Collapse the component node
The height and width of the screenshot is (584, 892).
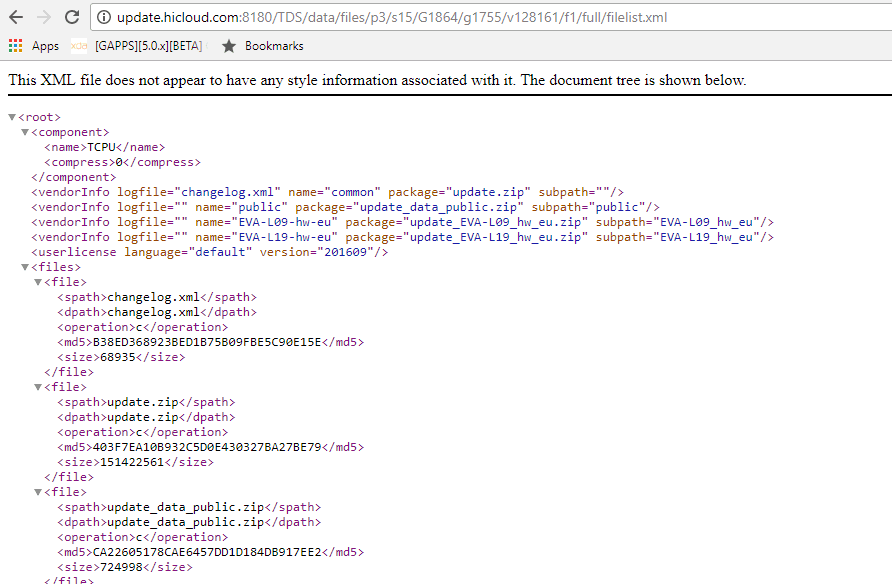tap(25, 132)
